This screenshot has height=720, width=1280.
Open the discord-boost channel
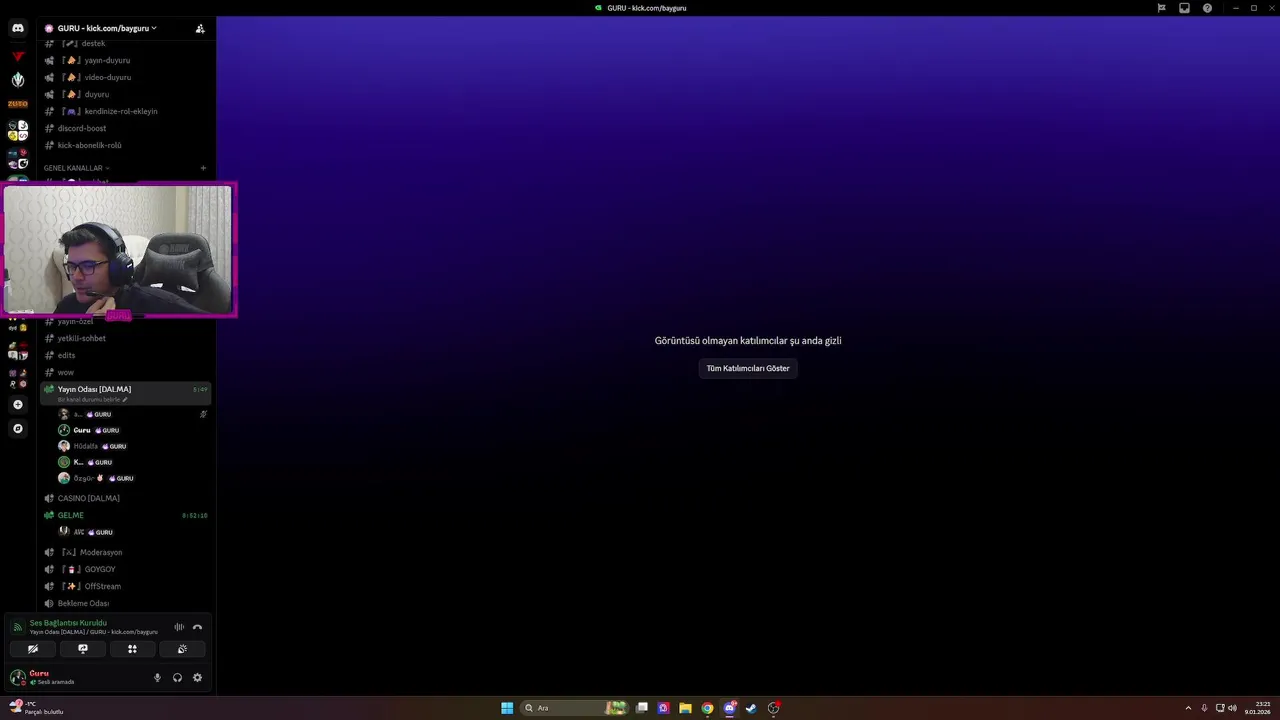125,128
